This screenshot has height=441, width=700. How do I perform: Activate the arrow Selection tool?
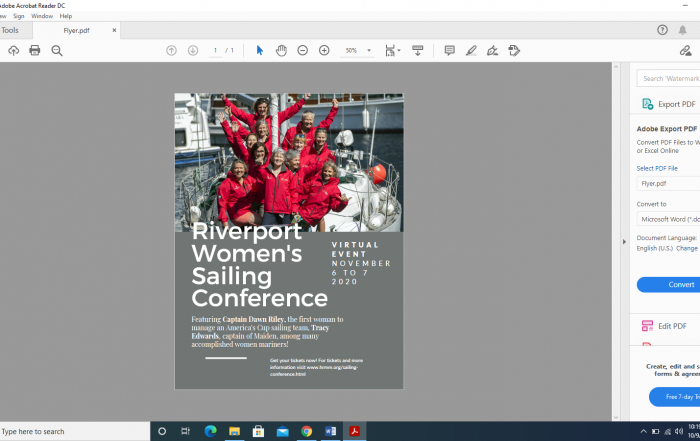[259, 50]
